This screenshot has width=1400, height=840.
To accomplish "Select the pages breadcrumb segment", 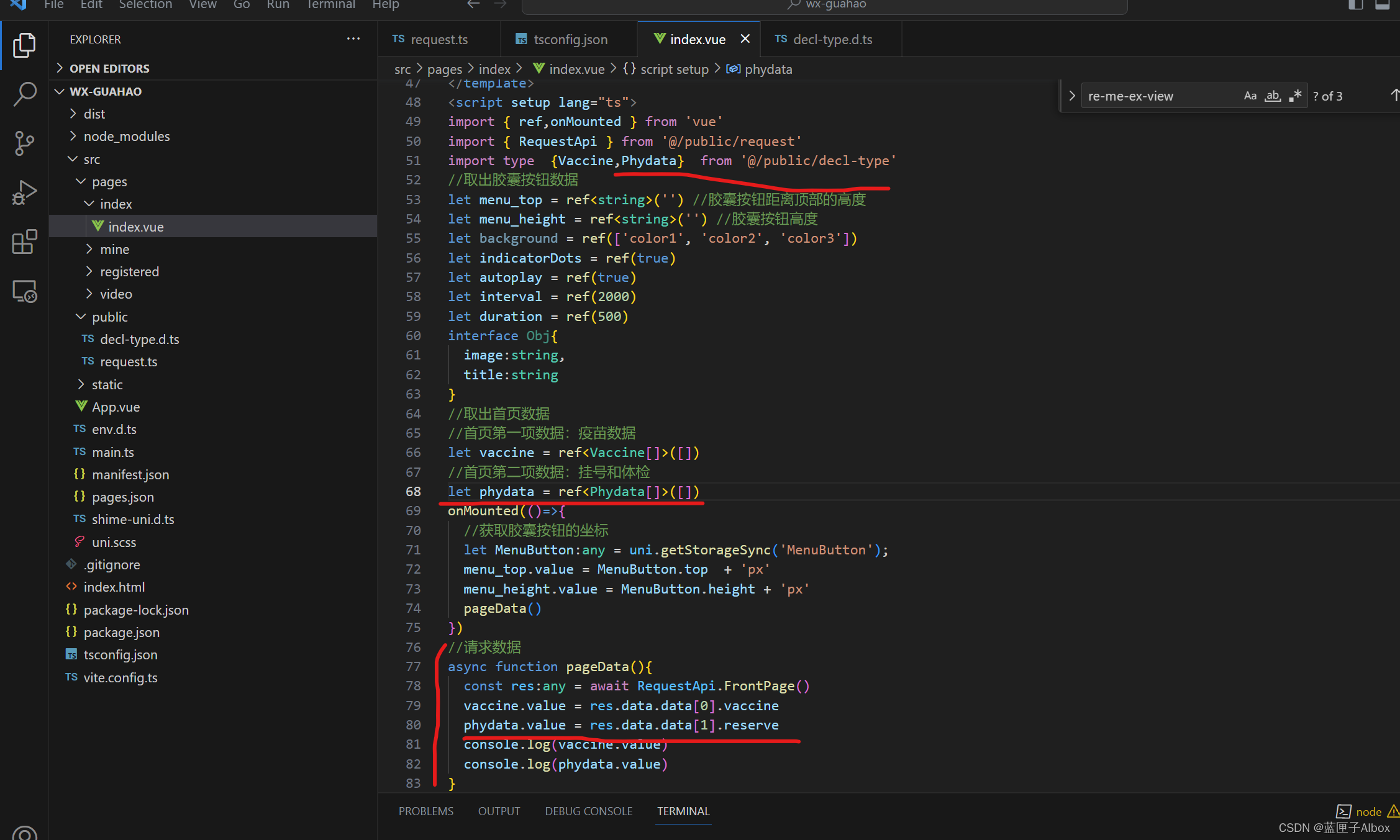I will pyautogui.click(x=445, y=69).
